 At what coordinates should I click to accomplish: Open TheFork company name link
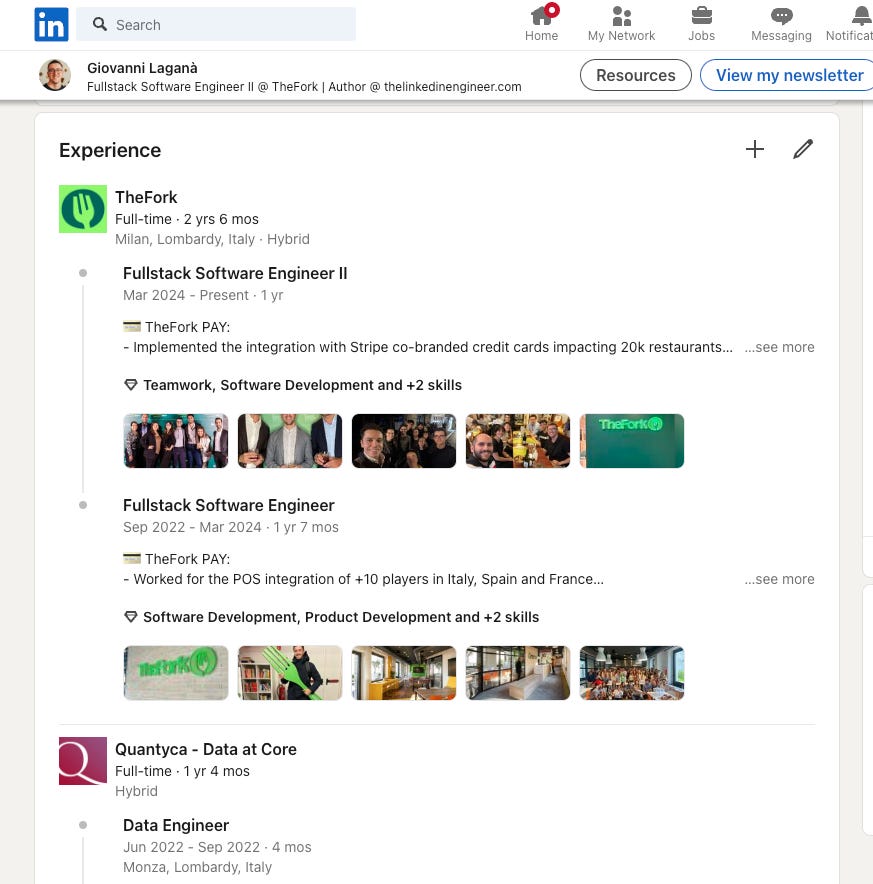(146, 197)
